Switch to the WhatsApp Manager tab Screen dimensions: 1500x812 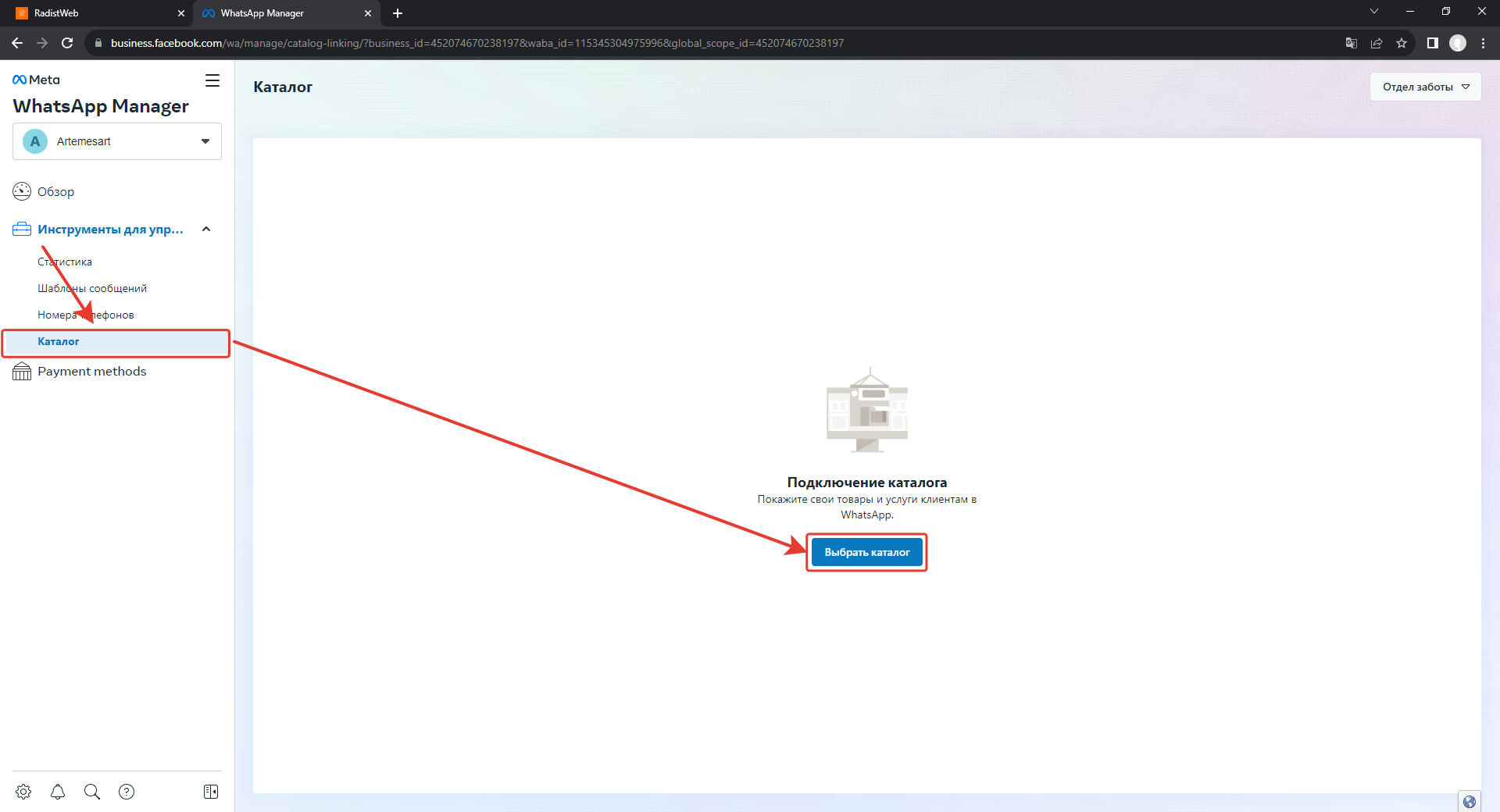pos(286,13)
